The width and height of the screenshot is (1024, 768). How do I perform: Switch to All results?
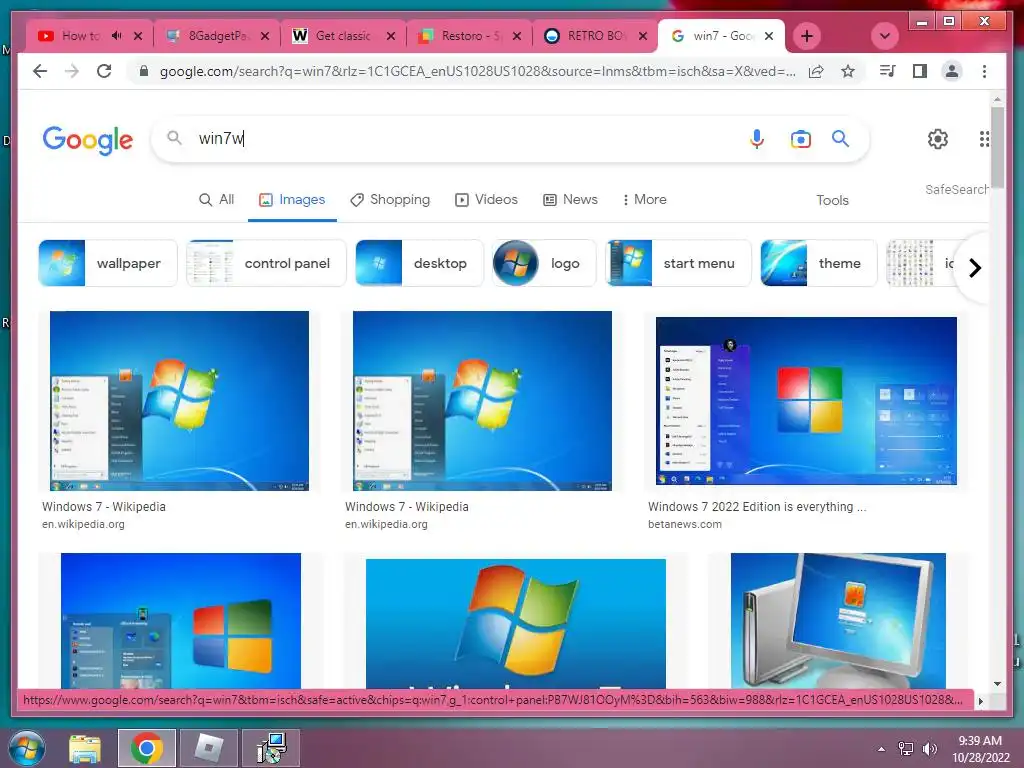(x=216, y=199)
